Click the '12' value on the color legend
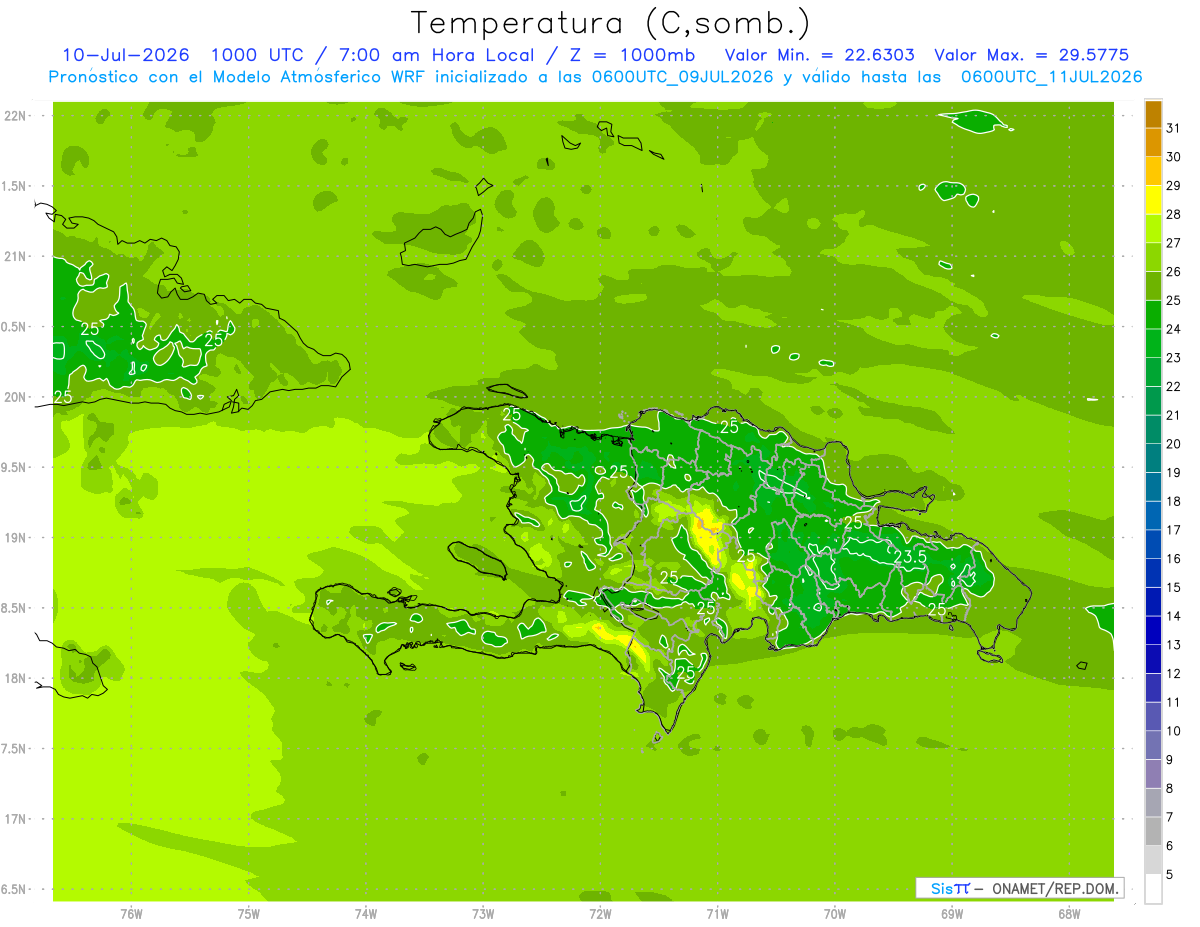This screenshot has height=927, width=1200. tap(1174, 674)
